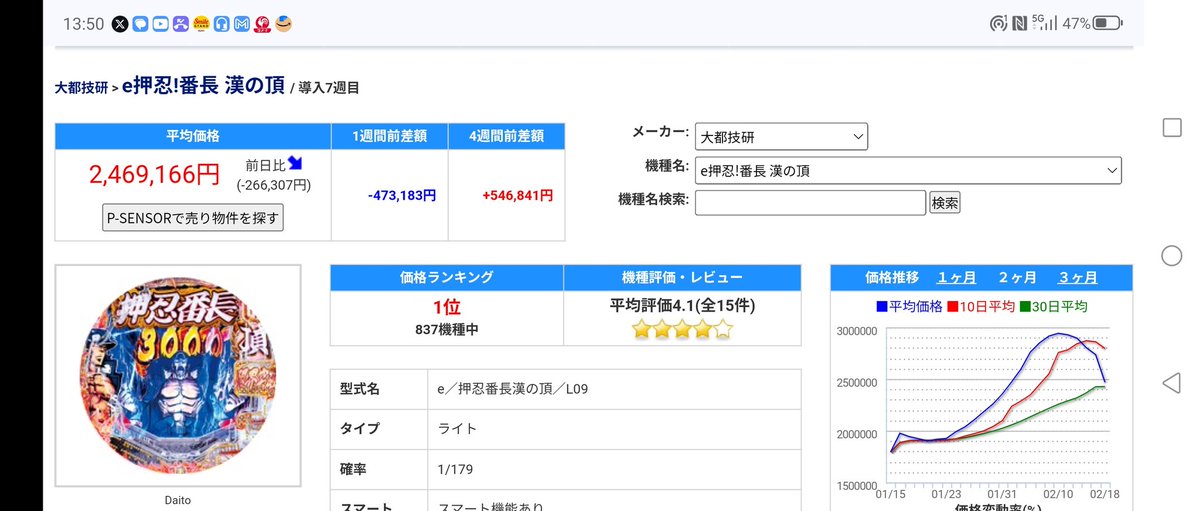Click the 平均評価4.1(全15件) review text
The image size is (1200, 511).
pyautogui.click(x=682, y=306)
